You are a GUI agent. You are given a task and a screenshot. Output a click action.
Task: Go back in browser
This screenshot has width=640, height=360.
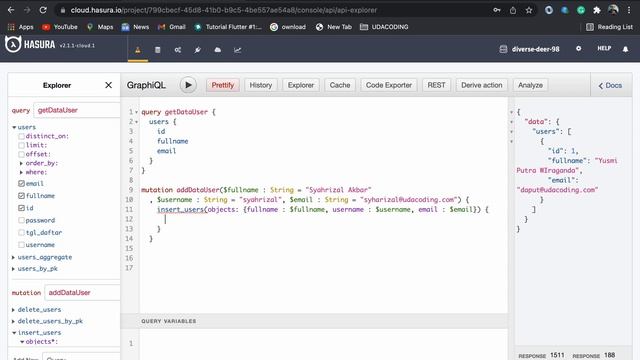pyautogui.click(x=11, y=10)
